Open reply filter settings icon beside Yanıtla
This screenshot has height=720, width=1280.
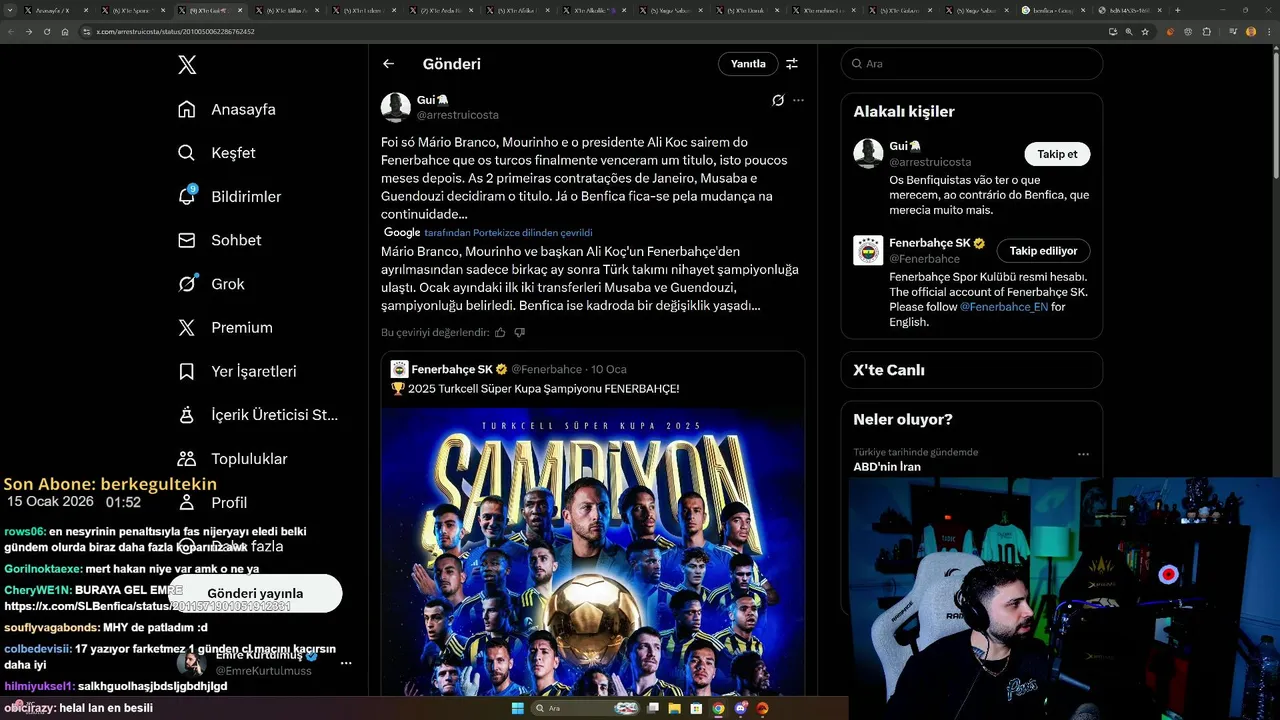pos(792,64)
